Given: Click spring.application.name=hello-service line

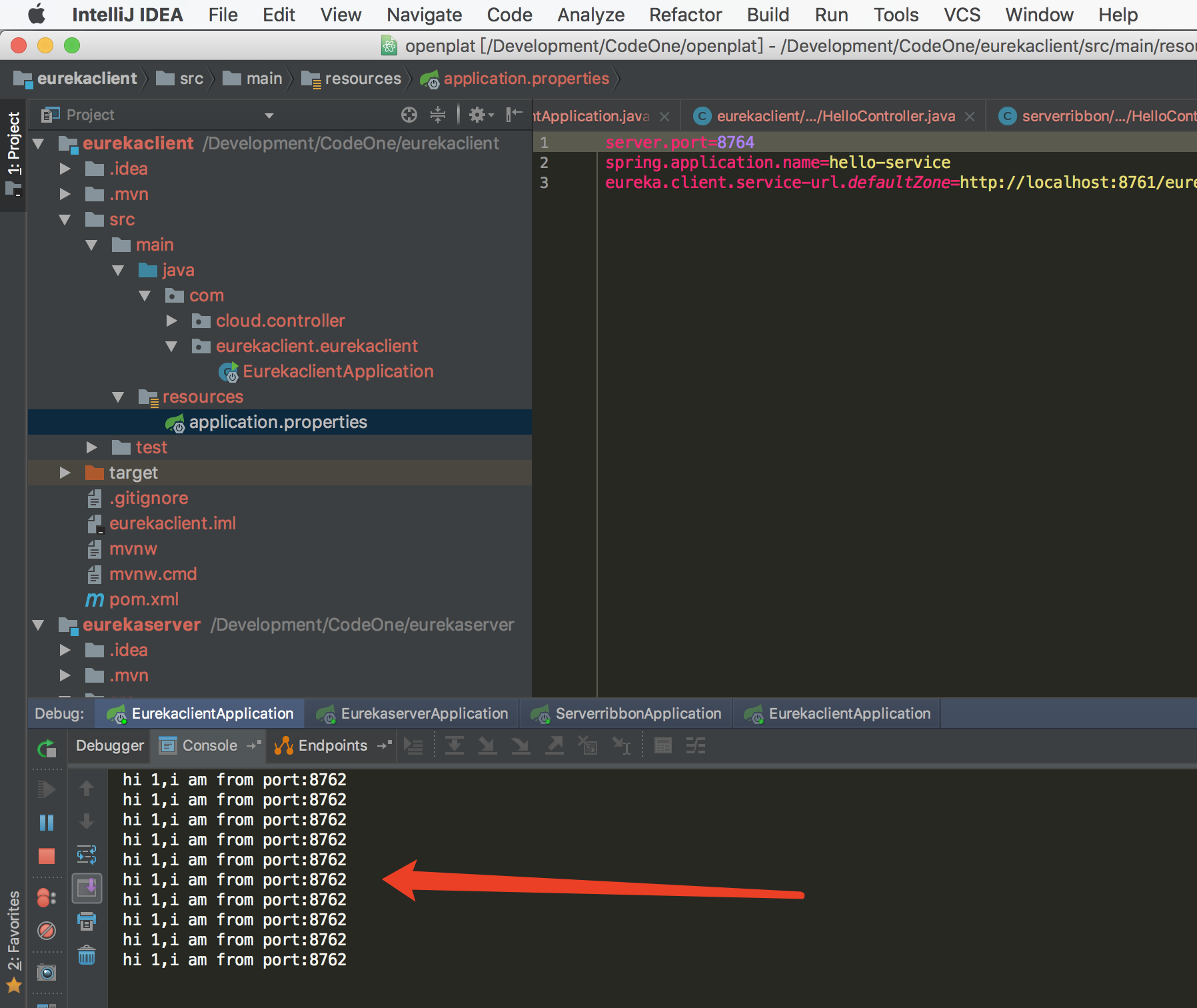Looking at the screenshot, I should click(778, 162).
